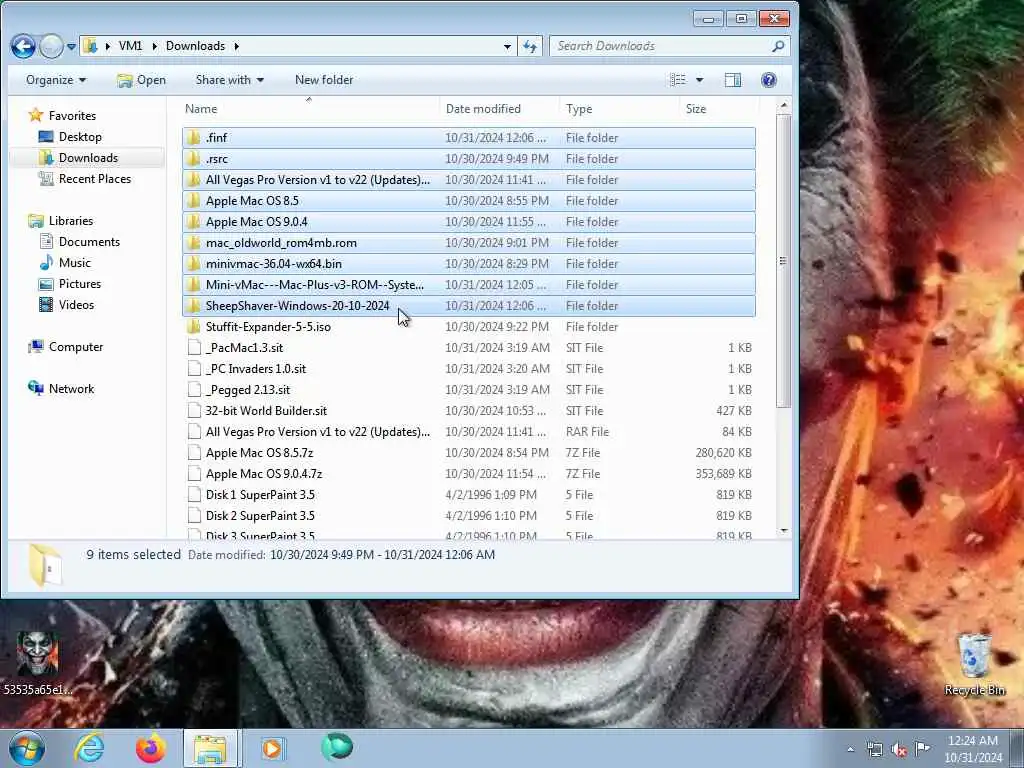Toggle the preview pane
The width and height of the screenshot is (1024, 768).
(x=733, y=80)
